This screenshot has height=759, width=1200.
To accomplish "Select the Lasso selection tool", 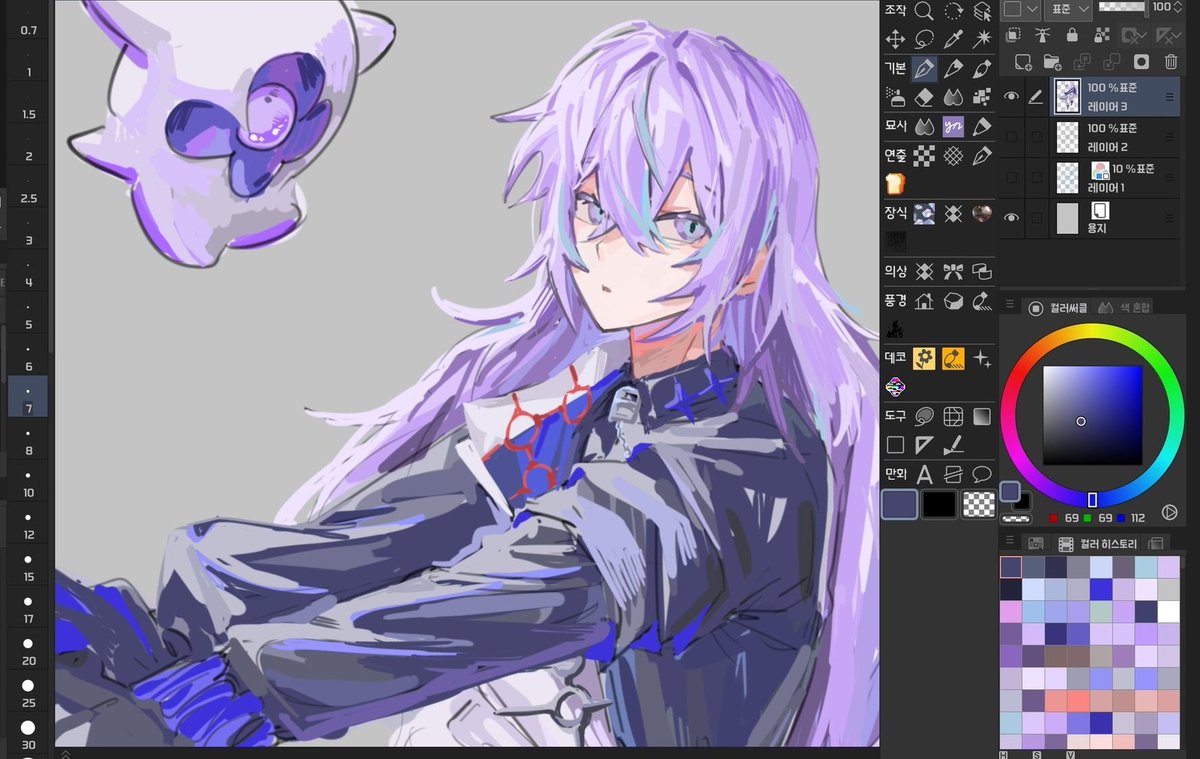I will [924, 39].
